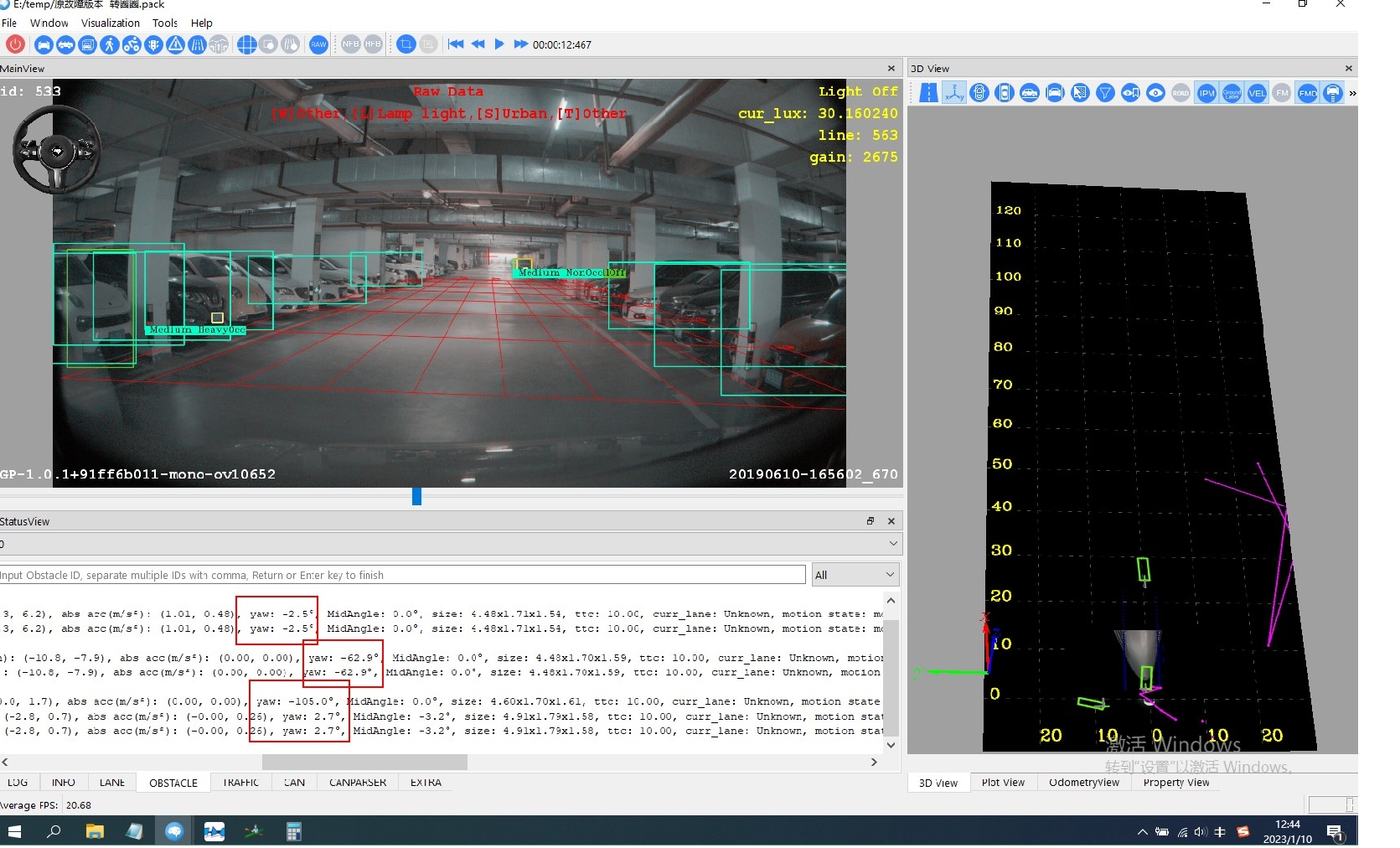
Task: Expand hidden 3D View toolbar items
Action: click(1352, 93)
